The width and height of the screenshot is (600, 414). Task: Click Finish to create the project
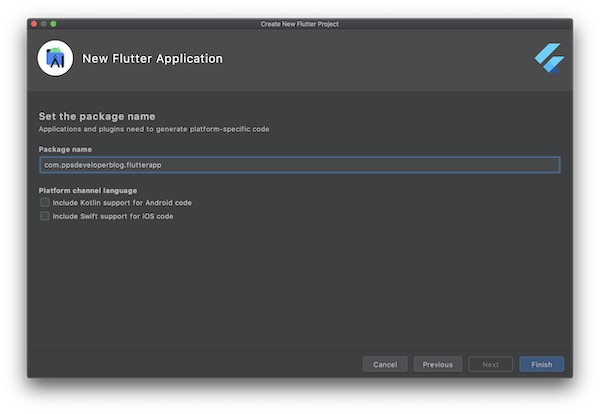541,364
